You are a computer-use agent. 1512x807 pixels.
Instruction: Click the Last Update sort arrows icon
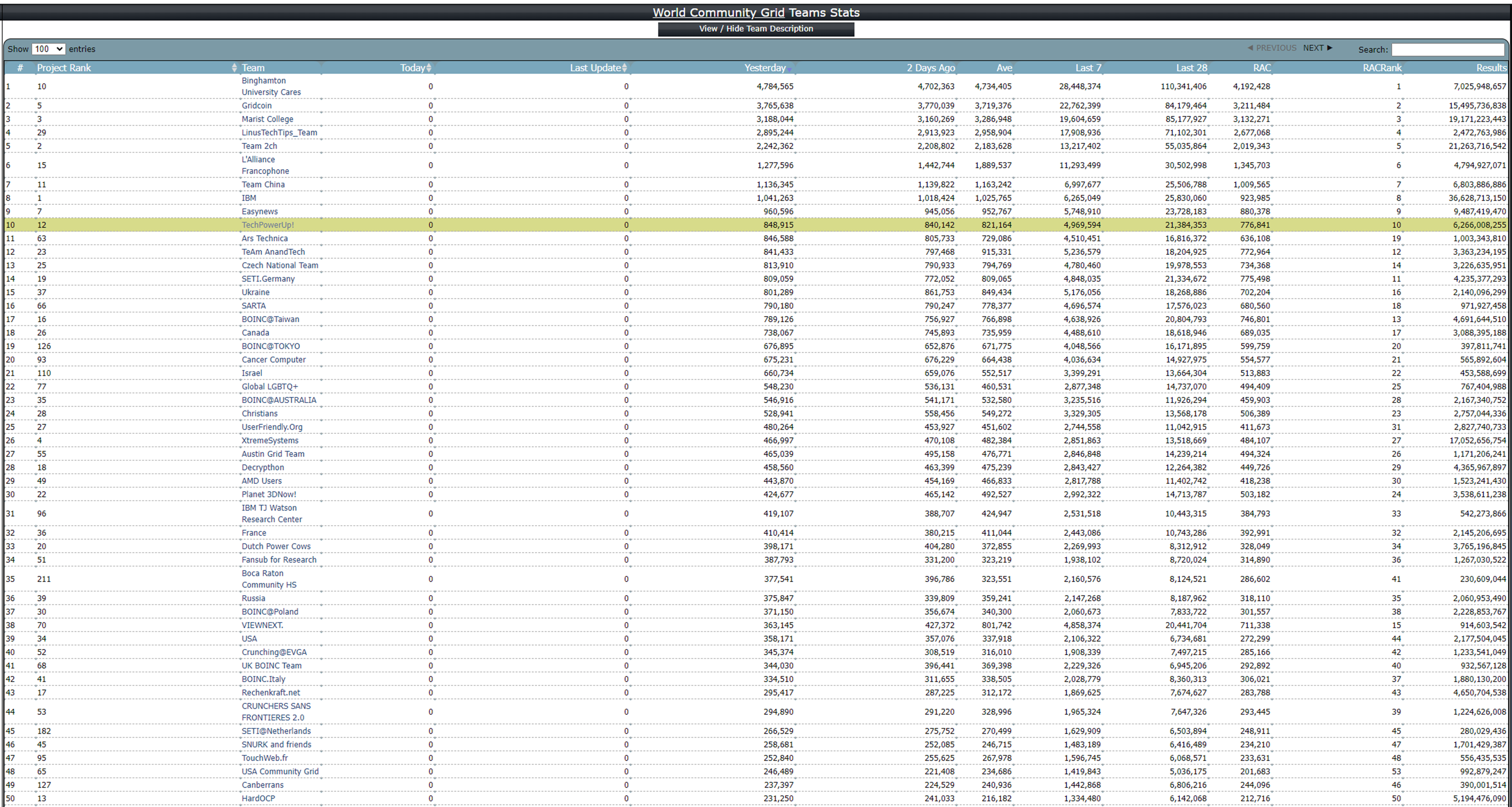625,68
